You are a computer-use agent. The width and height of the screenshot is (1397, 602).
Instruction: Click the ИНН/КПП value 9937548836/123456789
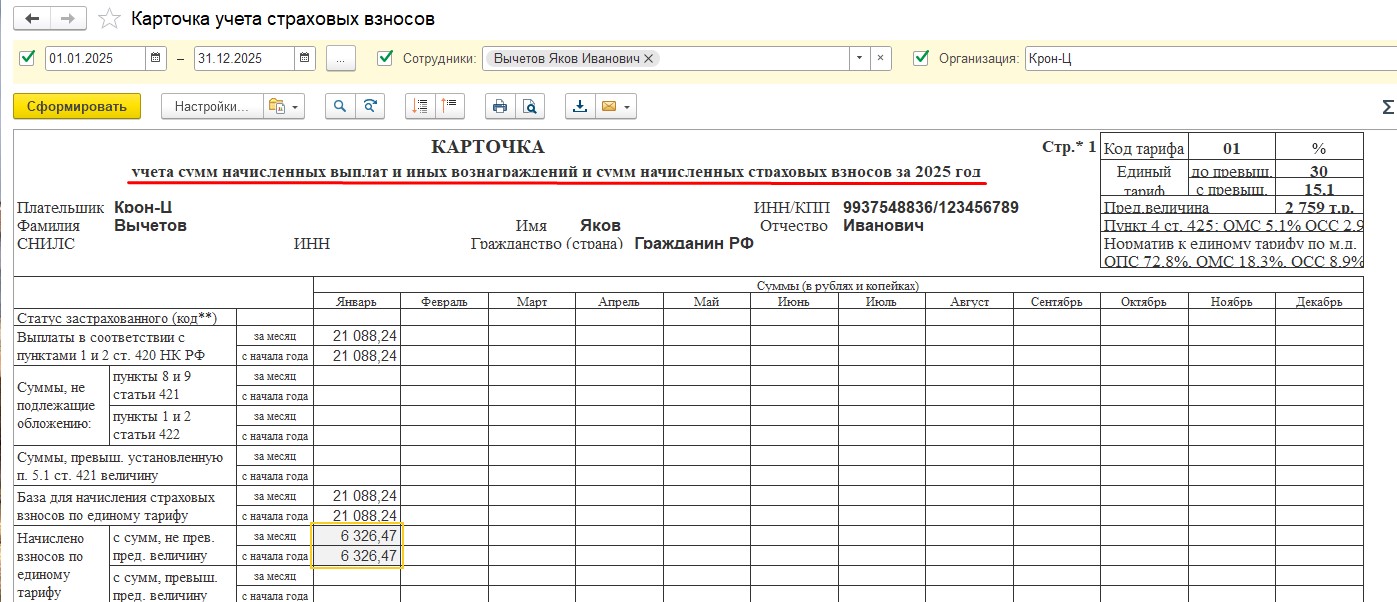[931, 207]
